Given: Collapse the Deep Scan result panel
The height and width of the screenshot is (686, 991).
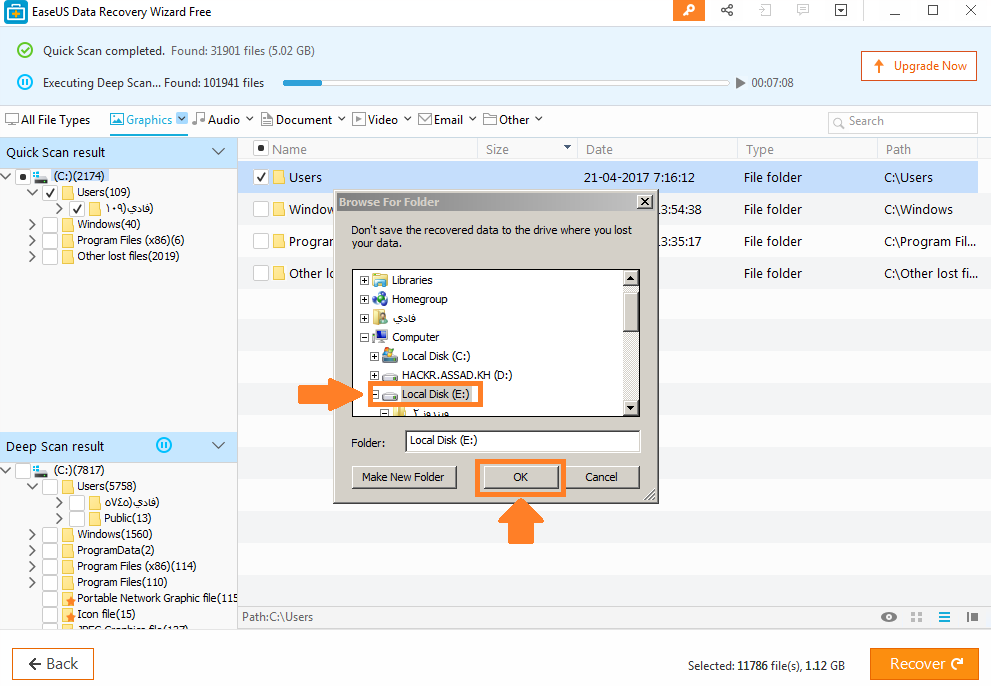Looking at the screenshot, I should [219, 446].
